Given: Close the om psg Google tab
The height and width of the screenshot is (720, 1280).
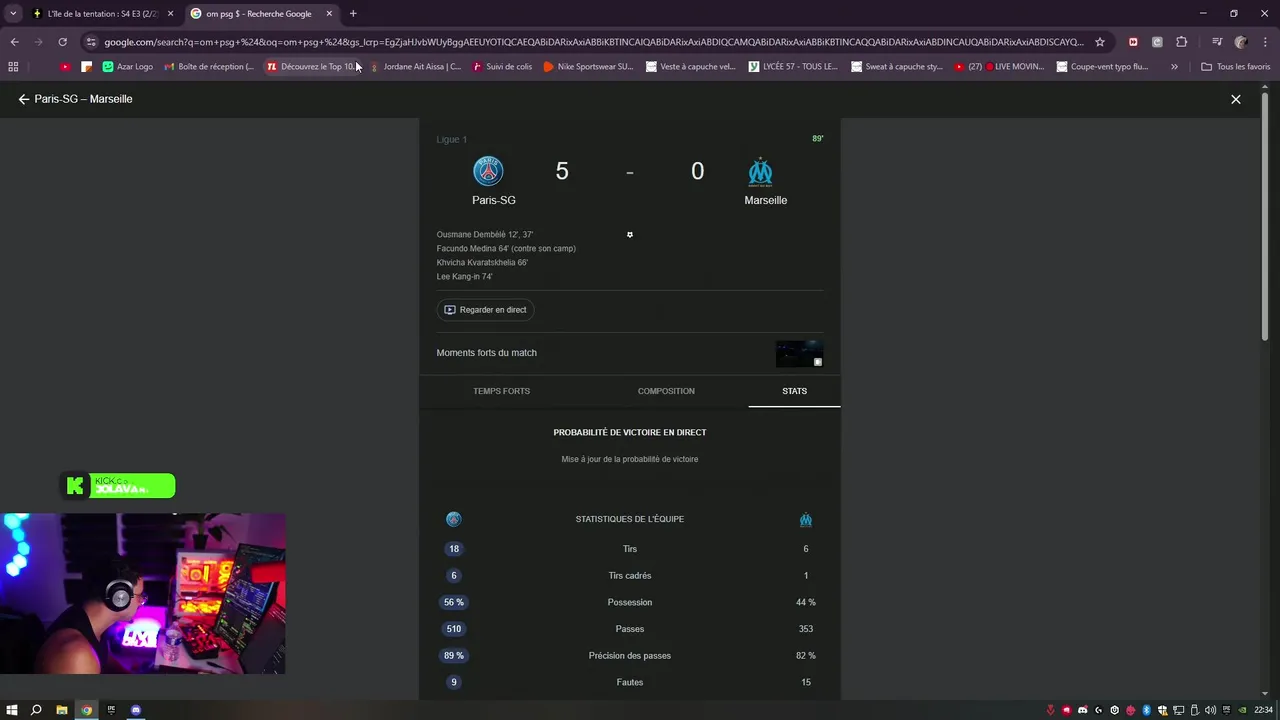Looking at the screenshot, I should point(329,14).
